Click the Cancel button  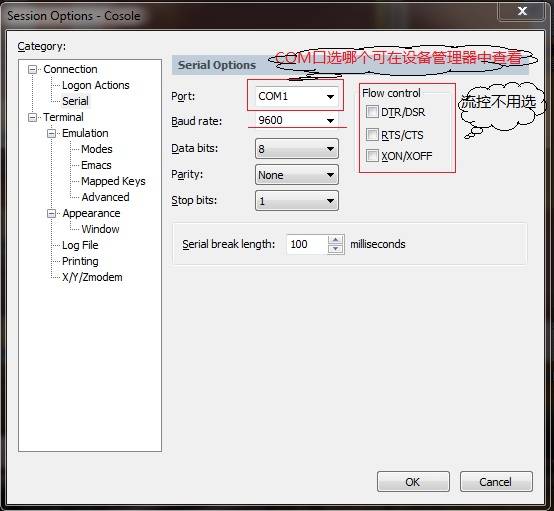click(496, 482)
